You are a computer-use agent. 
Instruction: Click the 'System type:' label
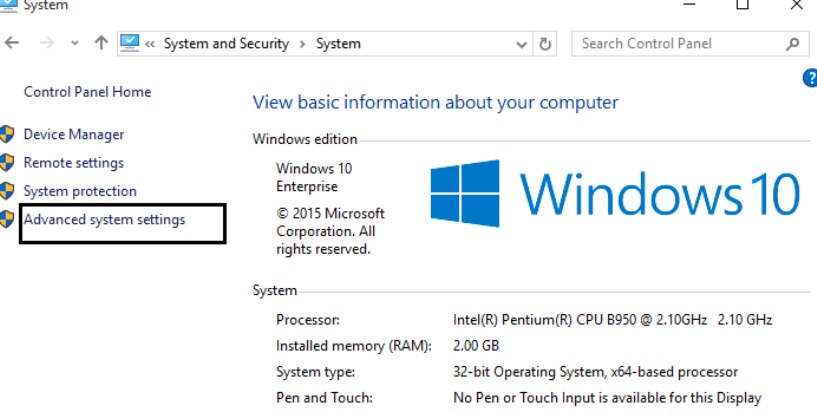316,372
